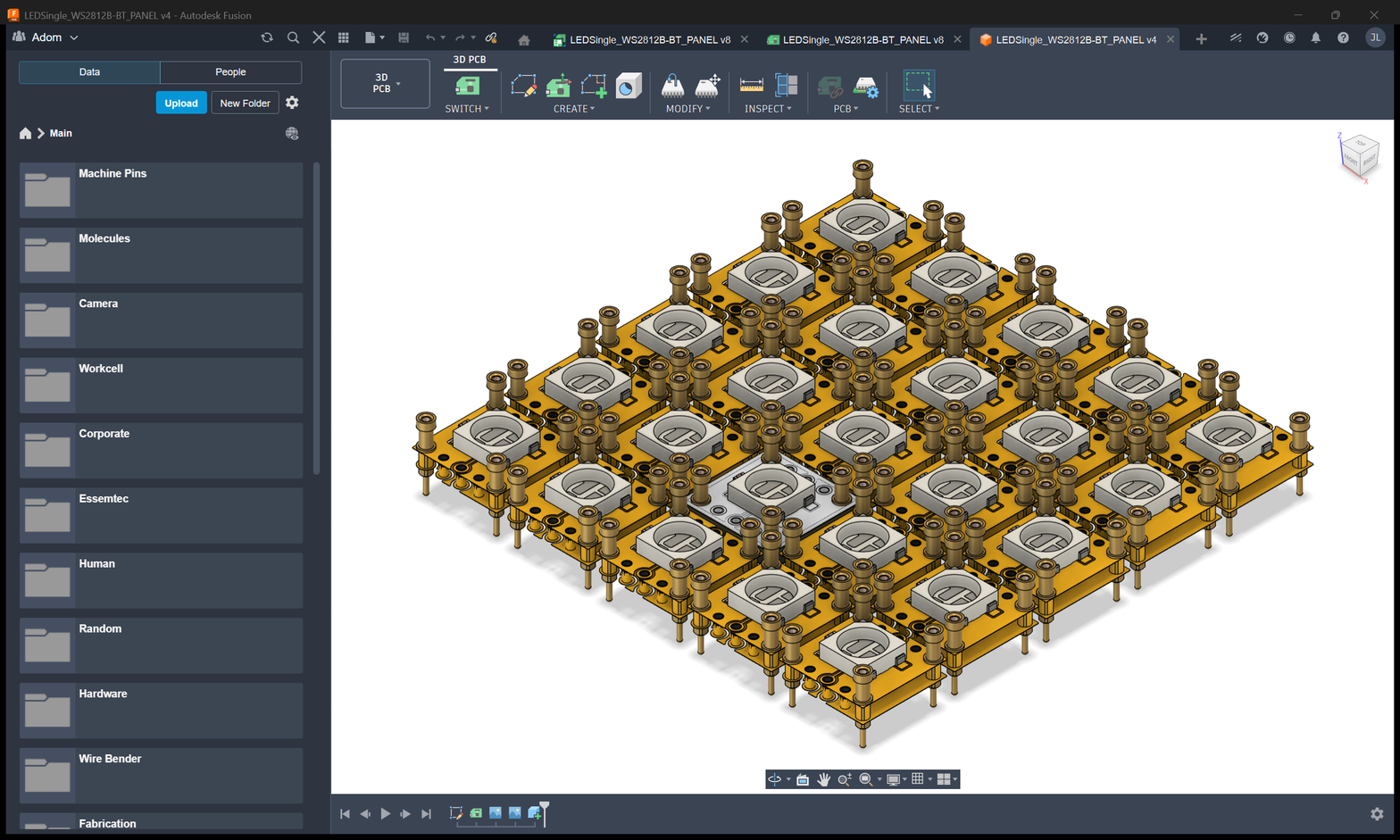The width and height of the screenshot is (1400, 840).
Task: Select the Pan hand tool
Action: (823, 779)
